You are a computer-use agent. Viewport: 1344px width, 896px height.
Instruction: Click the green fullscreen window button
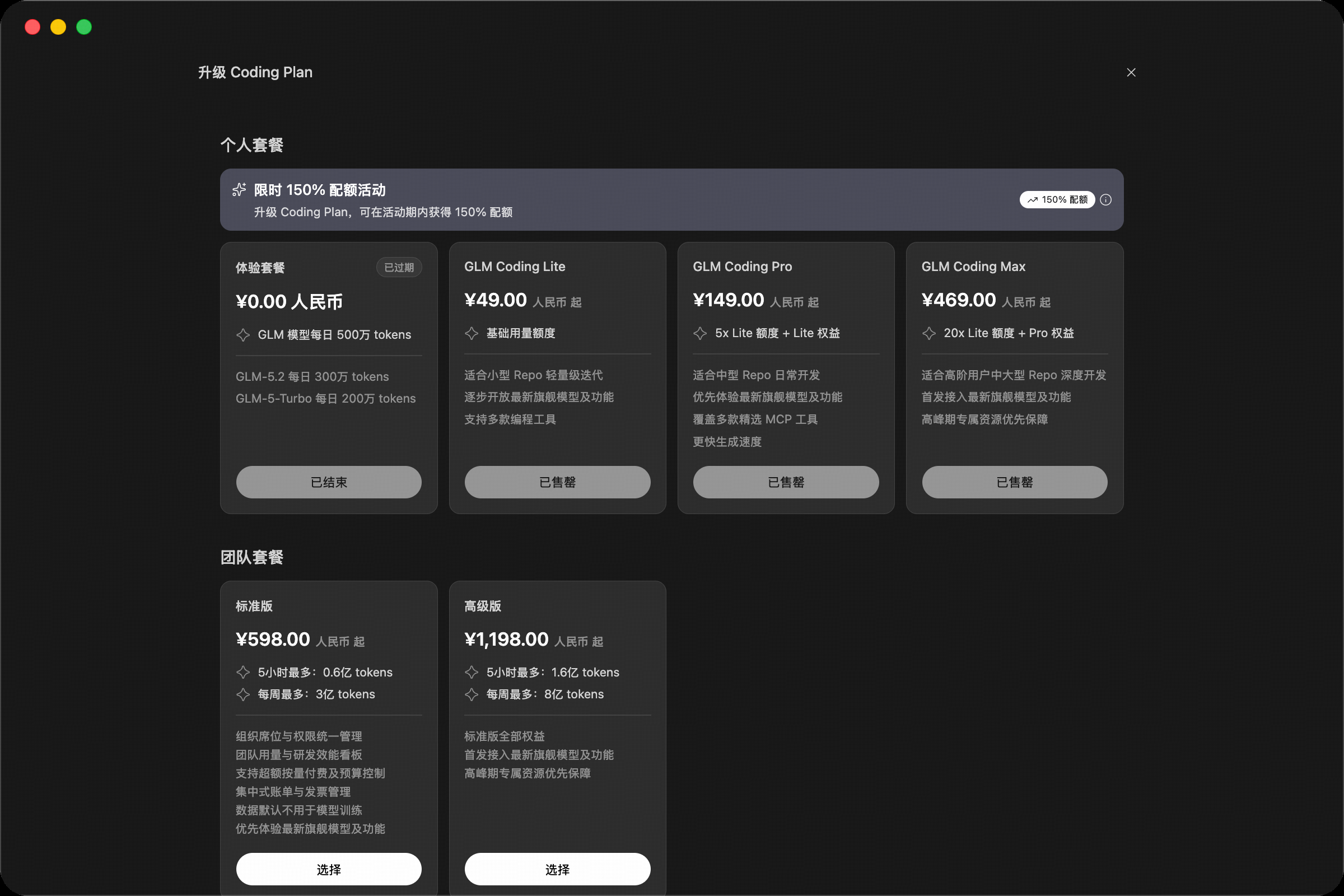pyautogui.click(x=84, y=27)
